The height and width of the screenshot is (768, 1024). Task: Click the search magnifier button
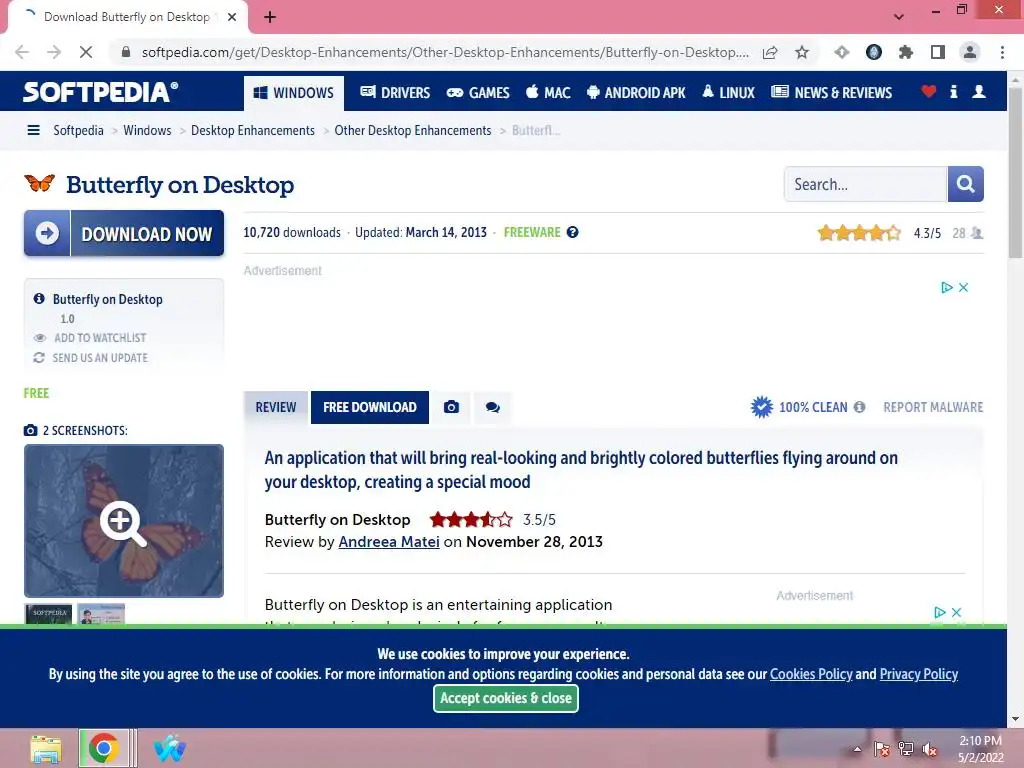tap(965, 184)
